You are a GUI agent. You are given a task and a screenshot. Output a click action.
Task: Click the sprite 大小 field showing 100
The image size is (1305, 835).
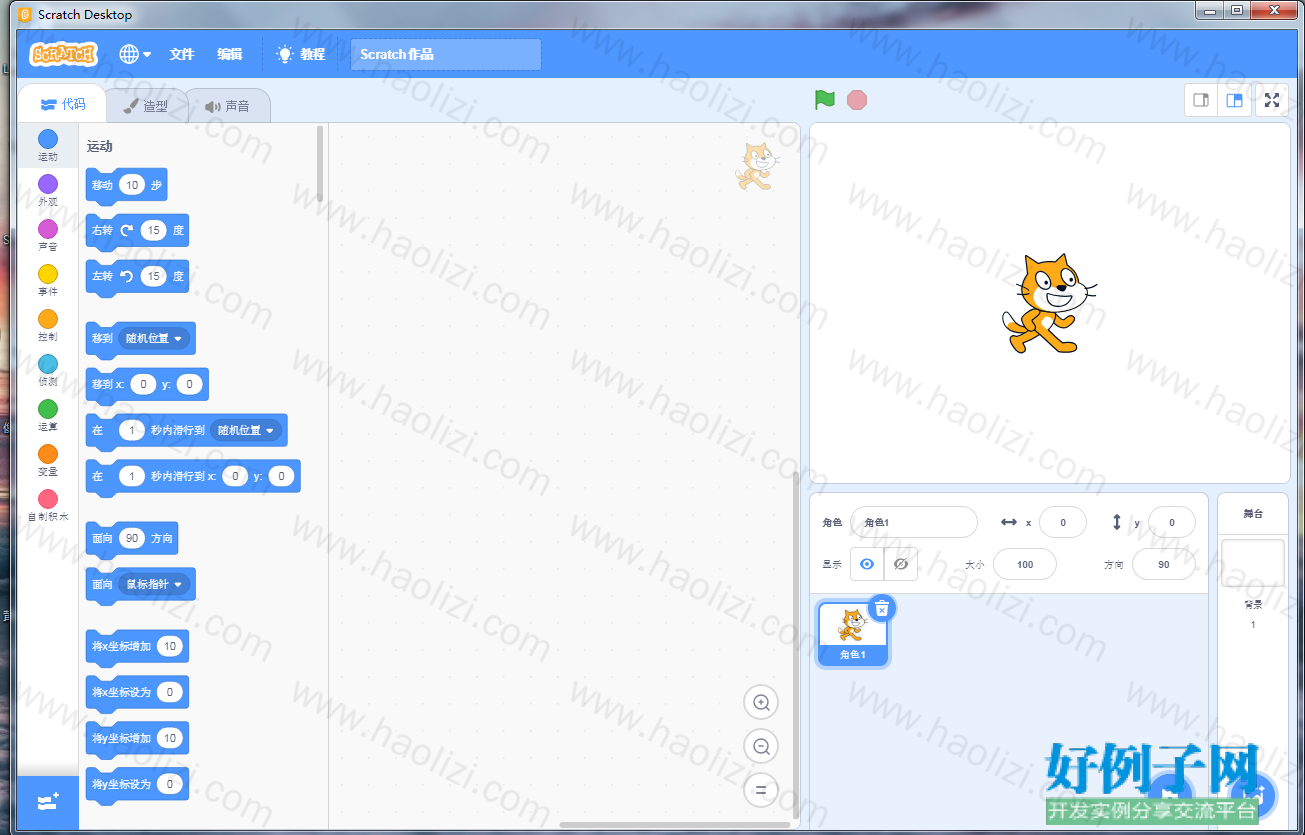tap(1025, 564)
